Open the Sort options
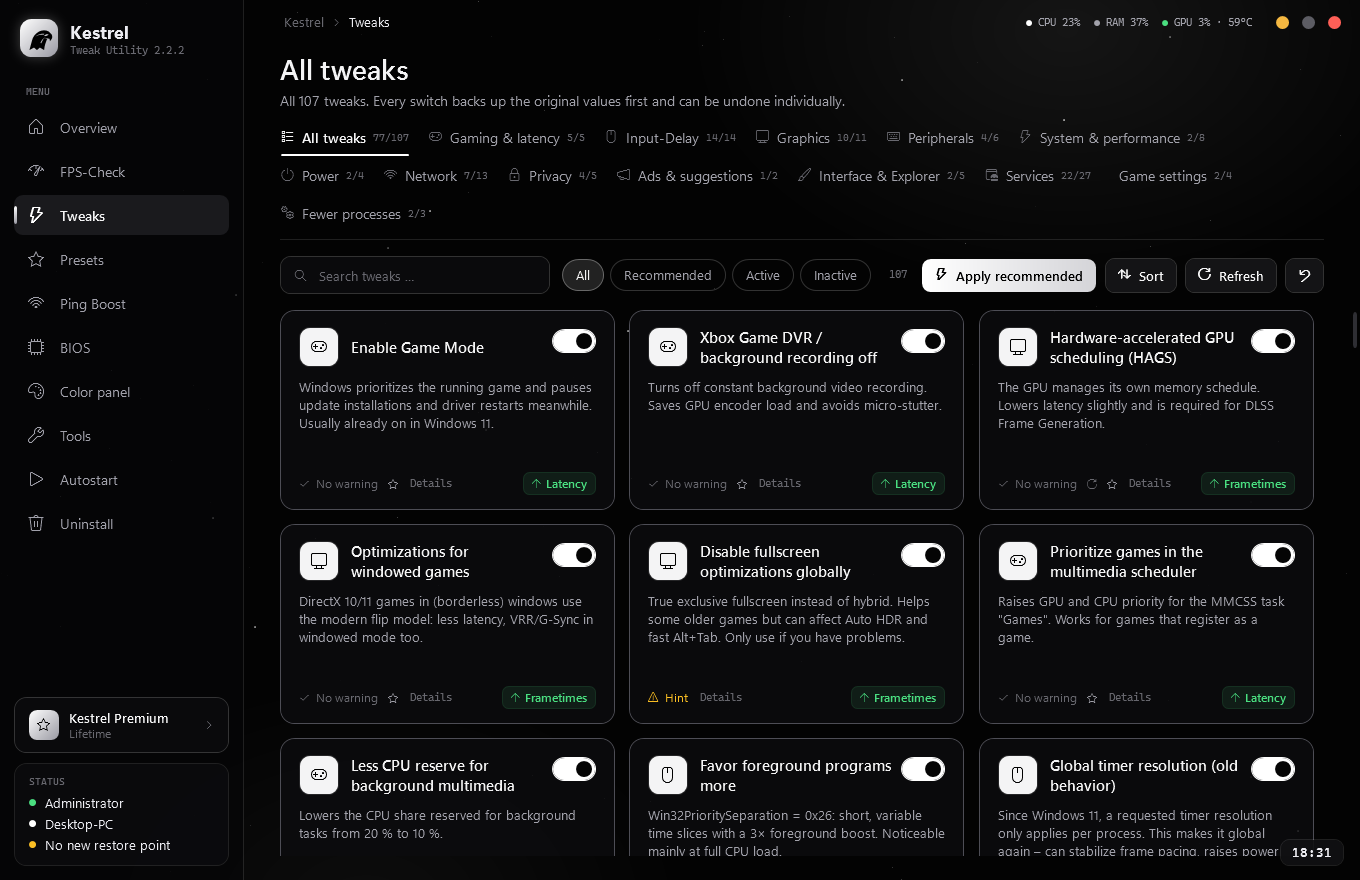The height and width of the screenshot is (880, 1360). click(1141, 276)
